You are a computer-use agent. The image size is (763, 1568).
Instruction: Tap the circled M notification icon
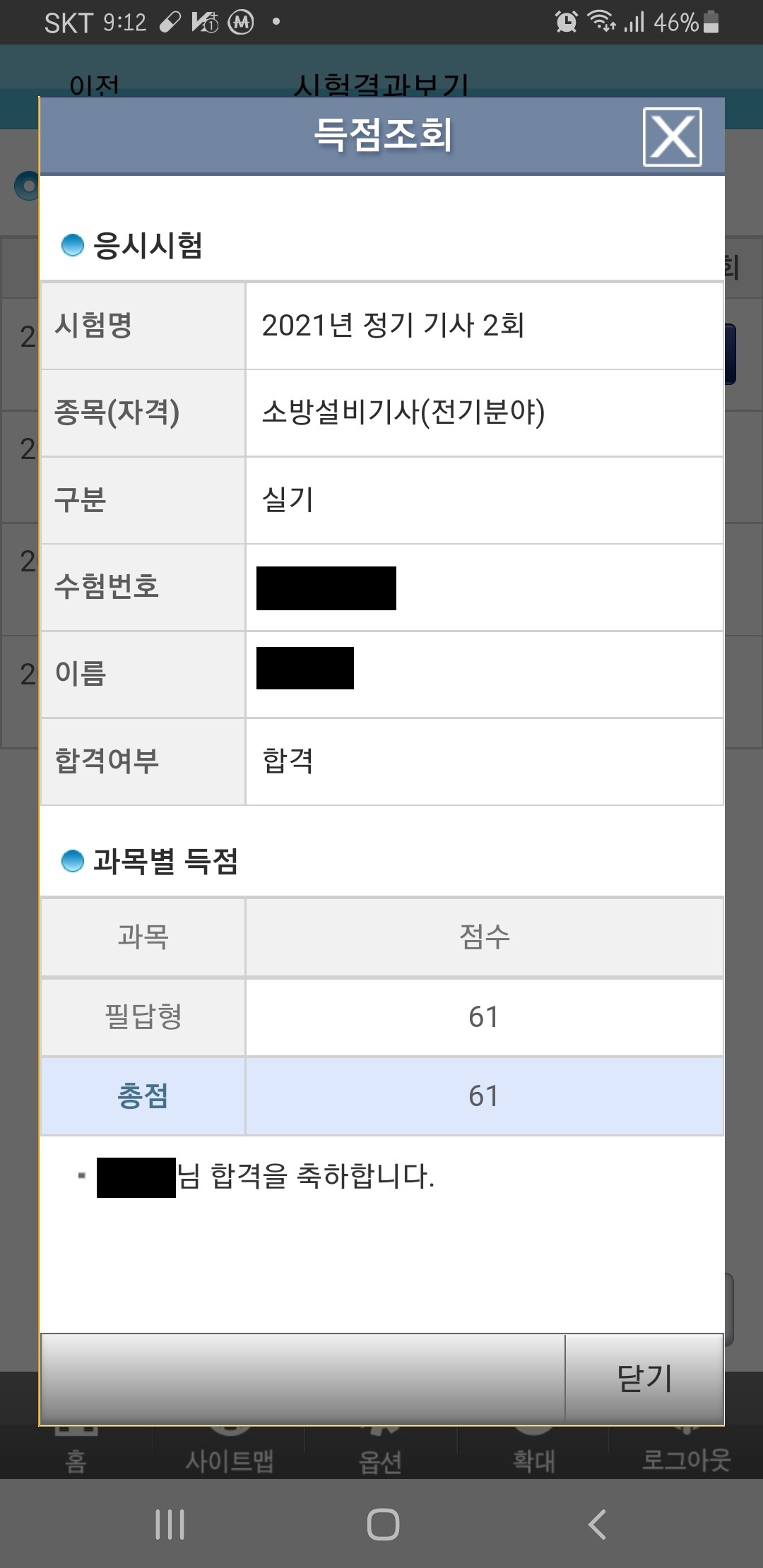tap(241, 23)
